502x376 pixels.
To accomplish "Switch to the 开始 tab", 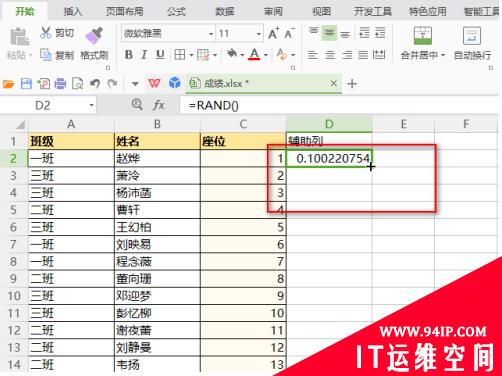I will coord(25,12).
